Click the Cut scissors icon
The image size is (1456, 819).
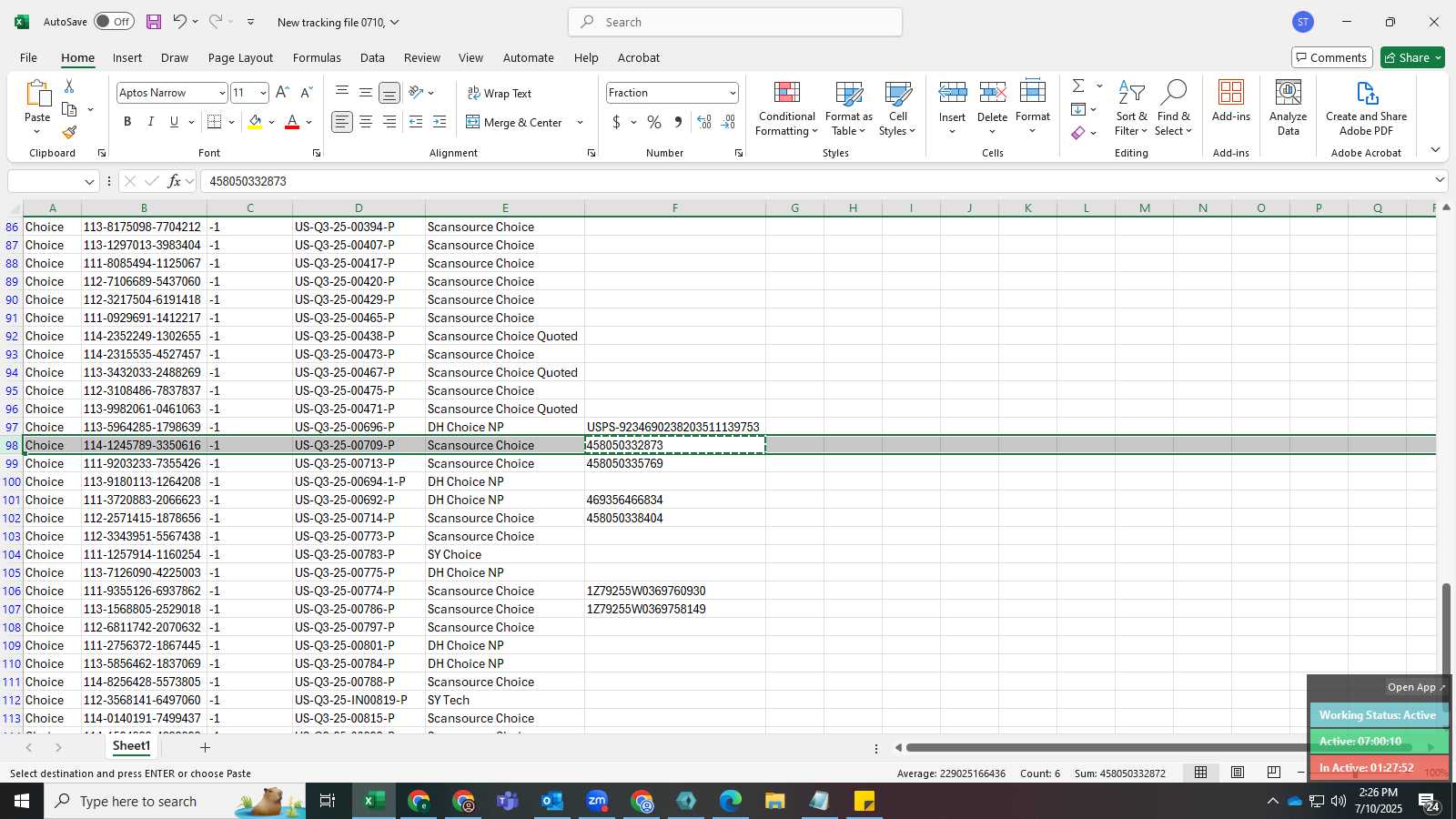pyautogui.click(x=69, y=86)
